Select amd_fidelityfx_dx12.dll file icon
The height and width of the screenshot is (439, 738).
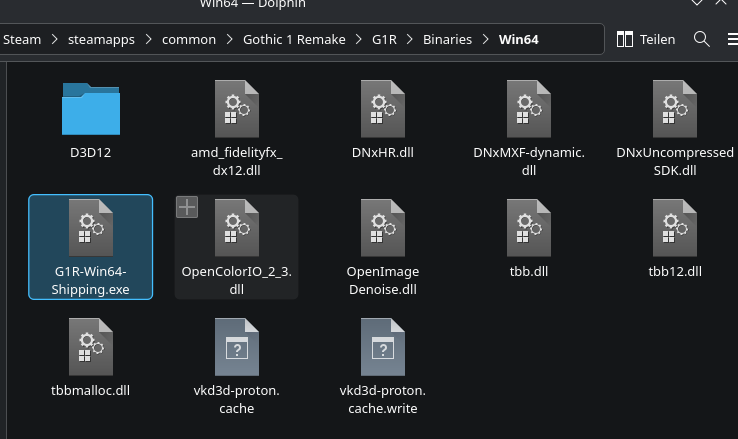237,109
